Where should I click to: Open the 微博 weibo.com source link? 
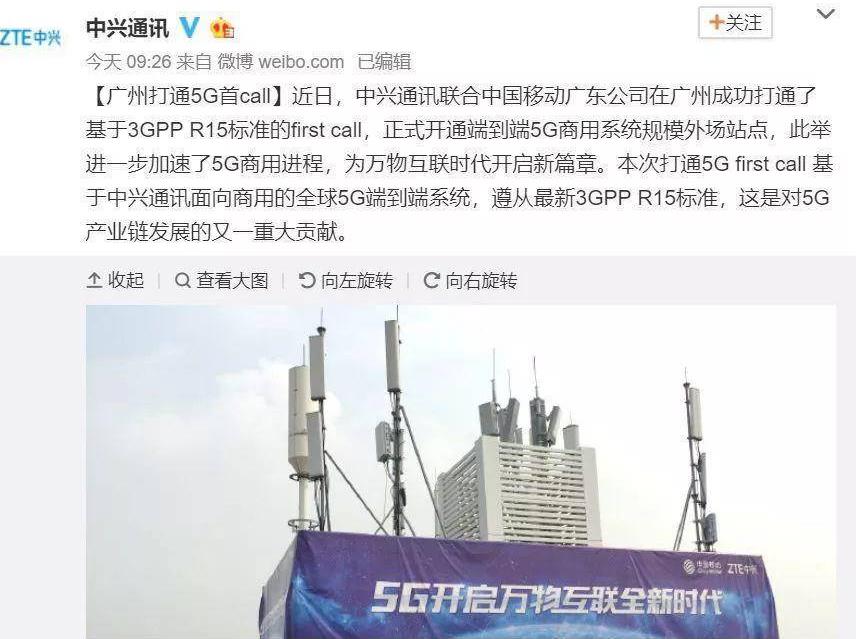[281, 62]
